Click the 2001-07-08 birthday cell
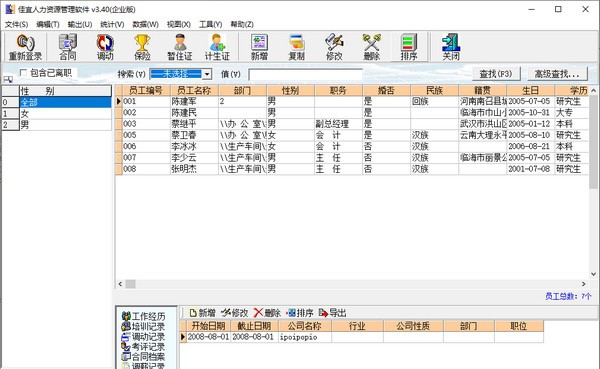Screen dimensions: 600x369 pyautogui.click(x=530, y=169)
